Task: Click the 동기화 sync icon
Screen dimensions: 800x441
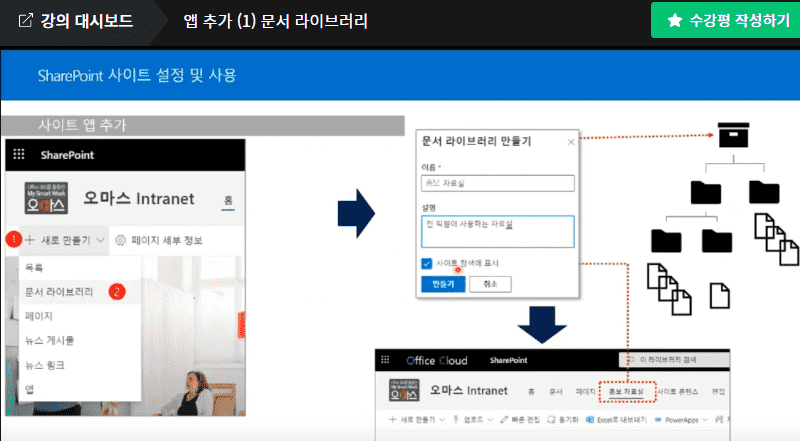Action: click(x=552, y=420)
